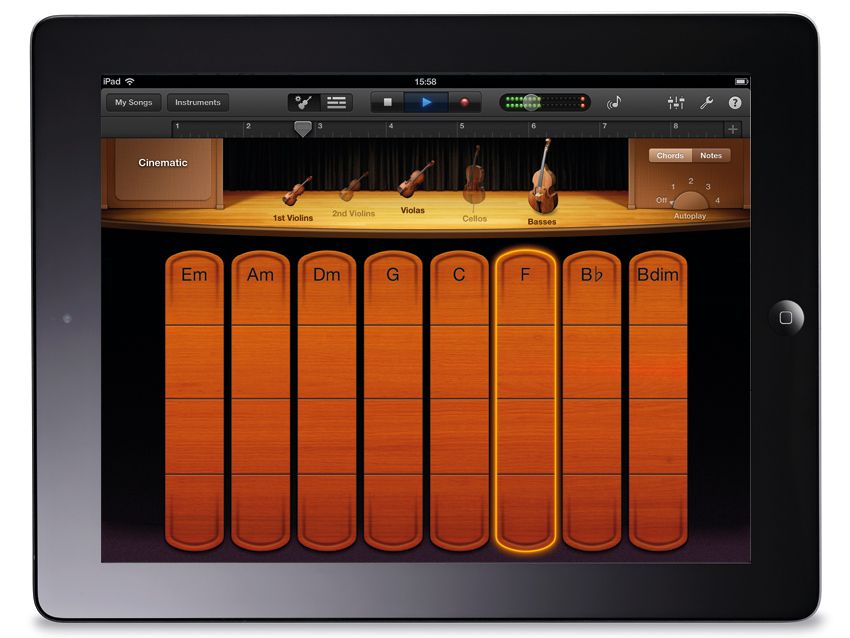Strum the F chord strip
This screenshot has height=638, width=850.
[x=526, y=400]
